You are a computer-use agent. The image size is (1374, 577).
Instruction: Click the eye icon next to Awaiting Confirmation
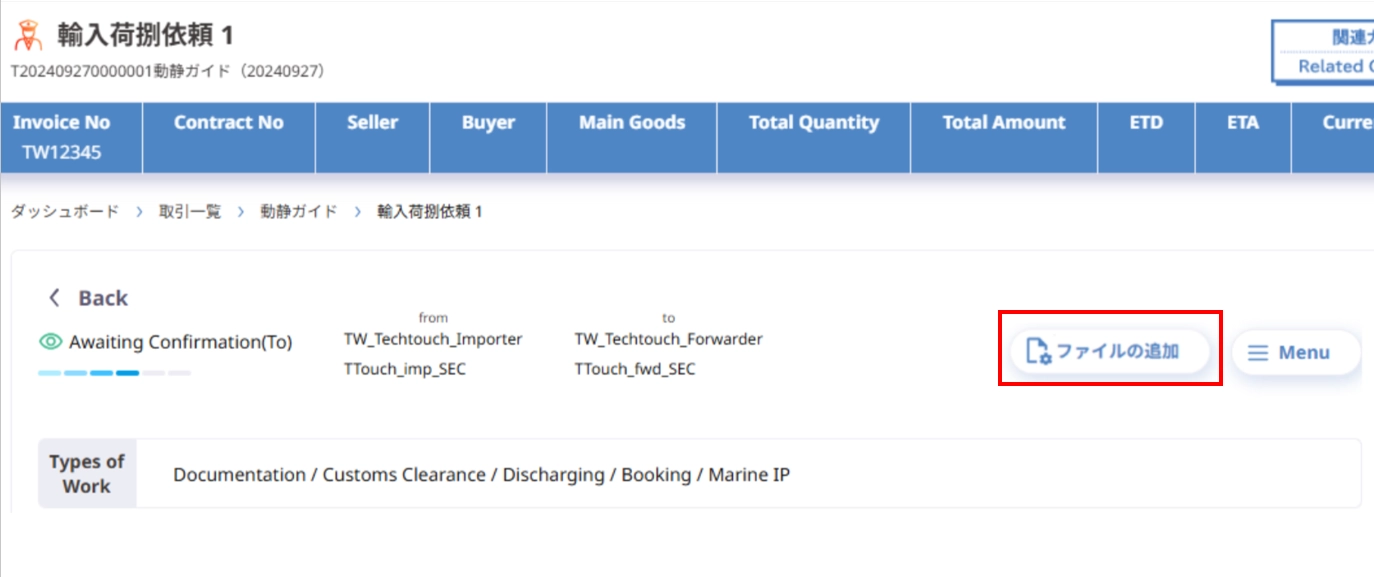tap(51, 342)
